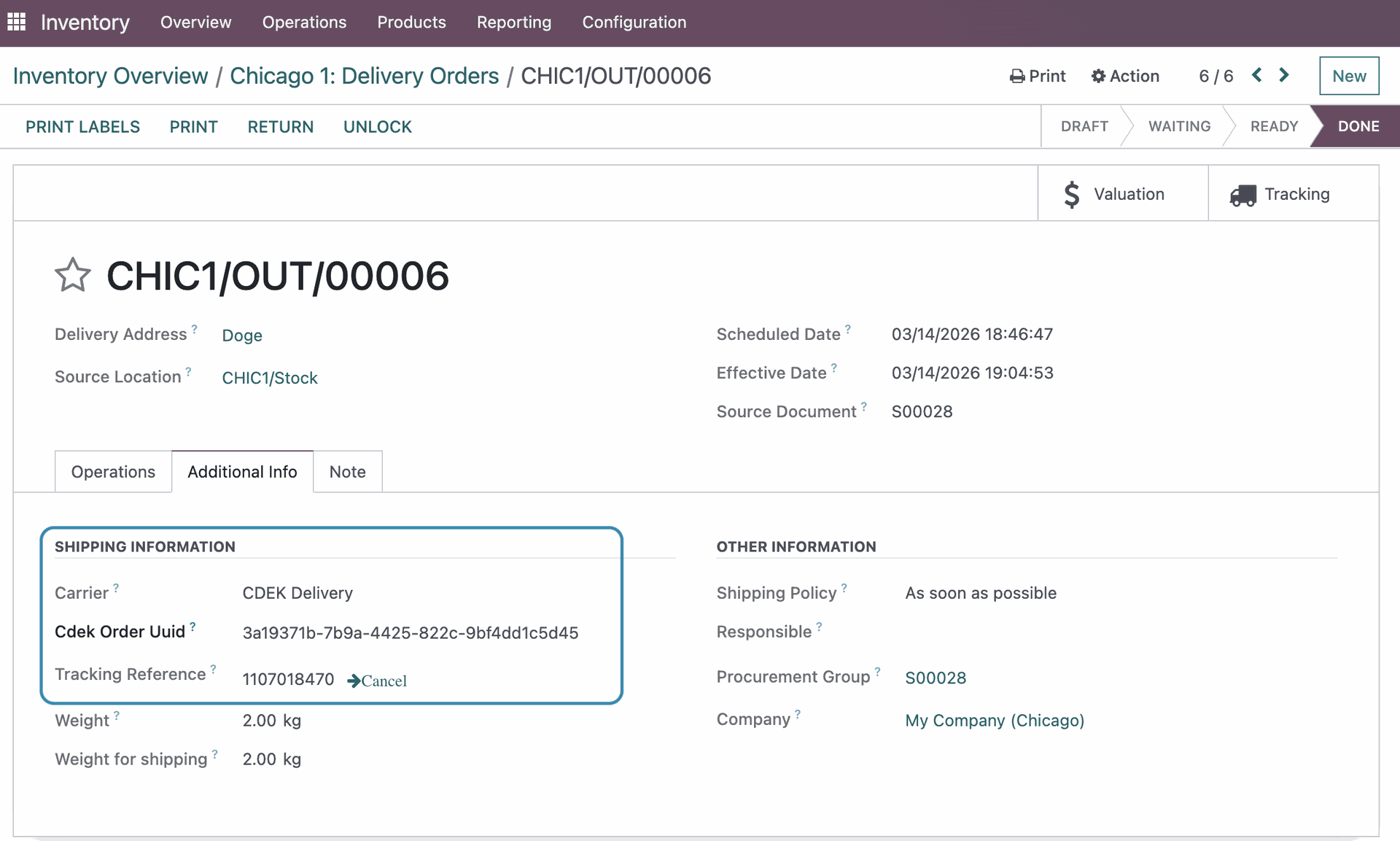Switch to the Note tab
1400x841 pixels.
pos(347,472)
